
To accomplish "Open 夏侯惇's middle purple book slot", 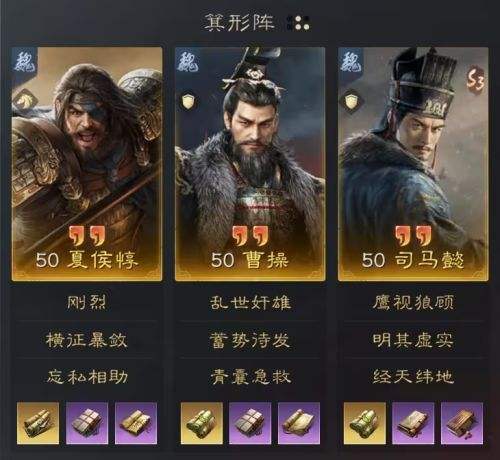I will point(87,423).
